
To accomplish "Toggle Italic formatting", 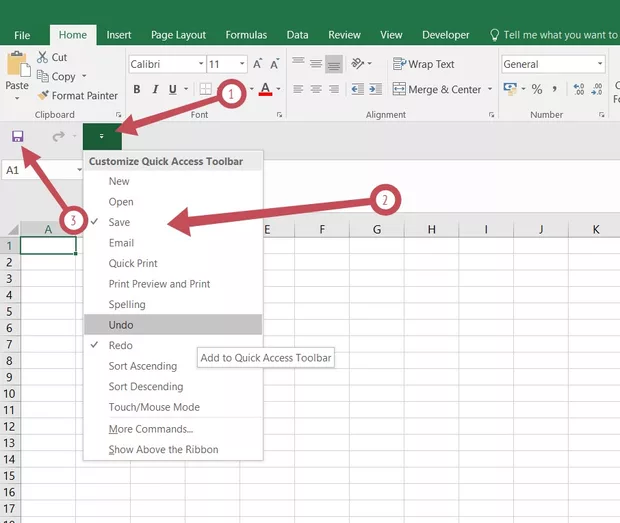I will [157, 89].
